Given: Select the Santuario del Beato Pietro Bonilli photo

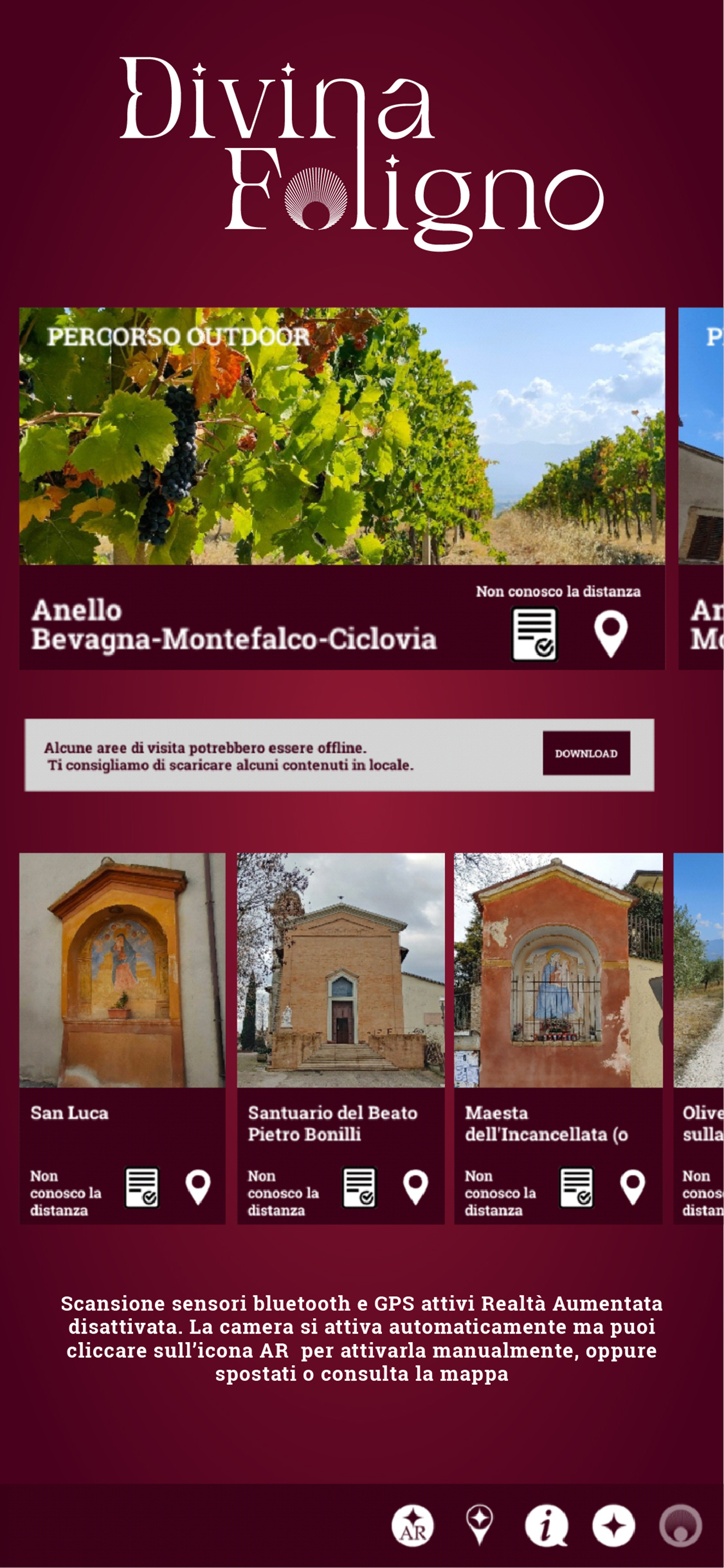Looking at the screenshot, I should (x=340, y=970).
